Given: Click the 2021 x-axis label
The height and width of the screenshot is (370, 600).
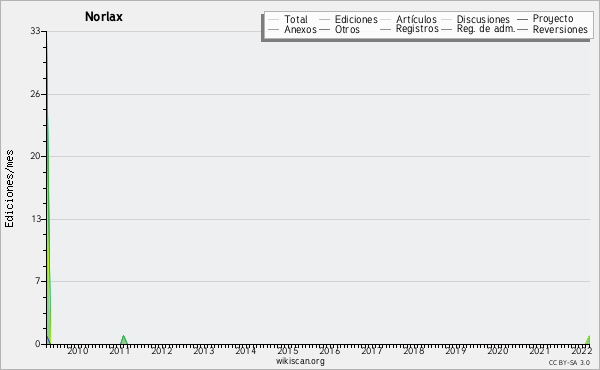Looking at the screenshot, I should 540,350.
